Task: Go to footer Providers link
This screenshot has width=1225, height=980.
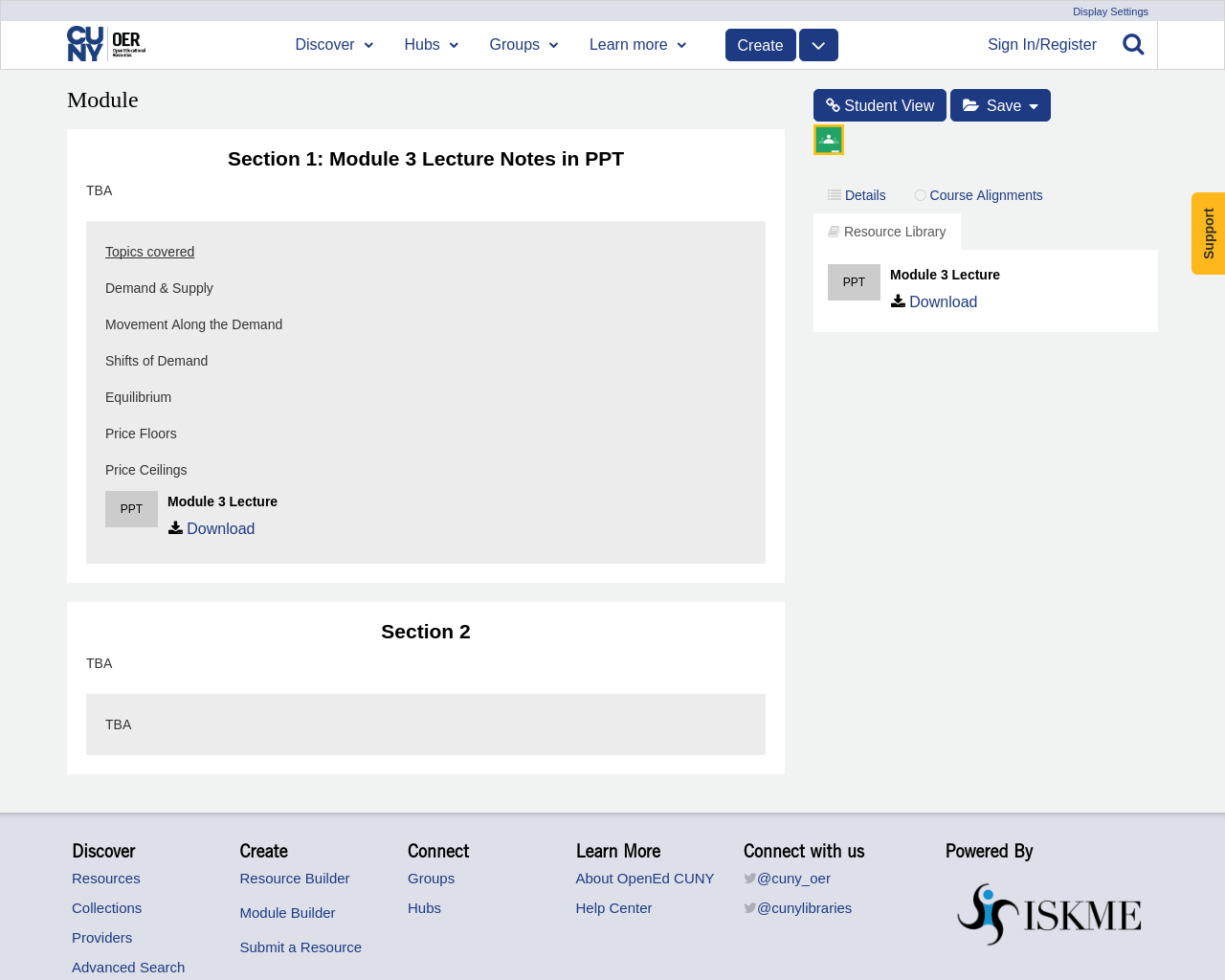Action: coord(101,938)
